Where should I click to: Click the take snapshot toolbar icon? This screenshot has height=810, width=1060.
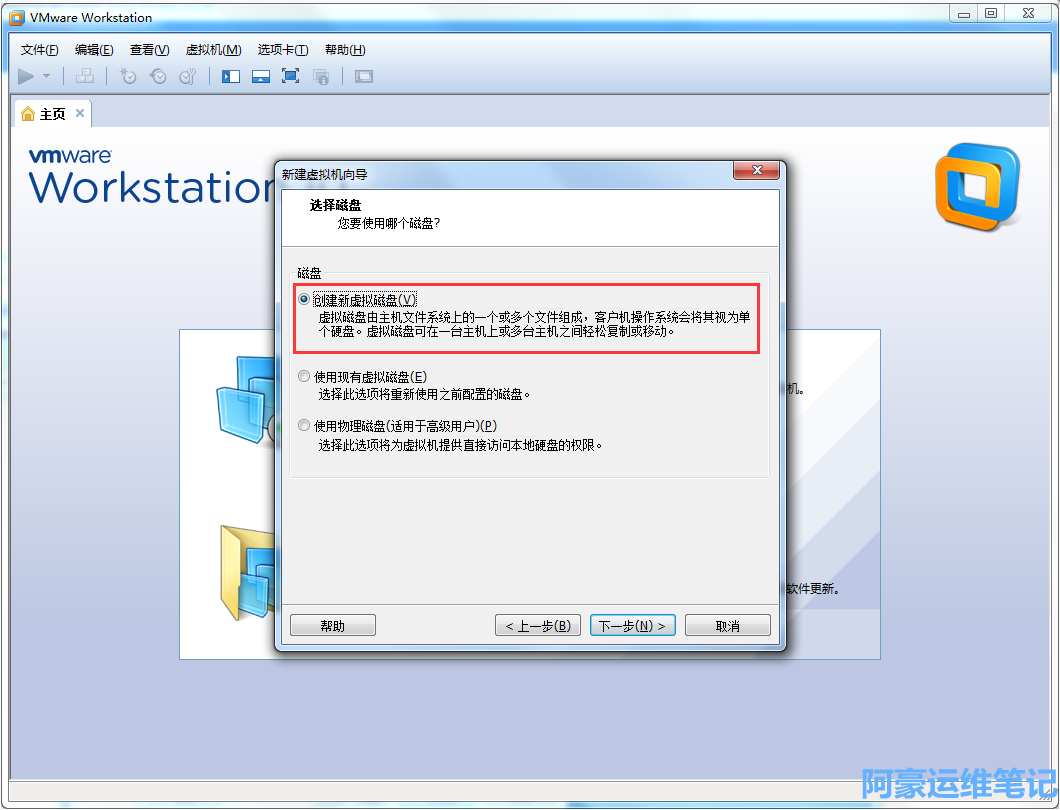click(x=128, y=76)
